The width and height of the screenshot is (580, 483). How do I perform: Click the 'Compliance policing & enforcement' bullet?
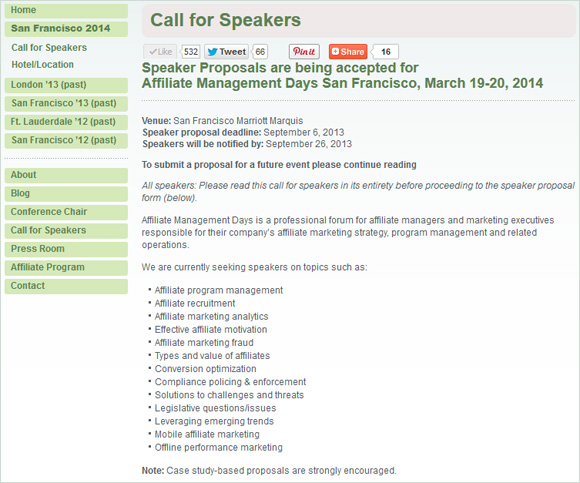click(230, 382)
